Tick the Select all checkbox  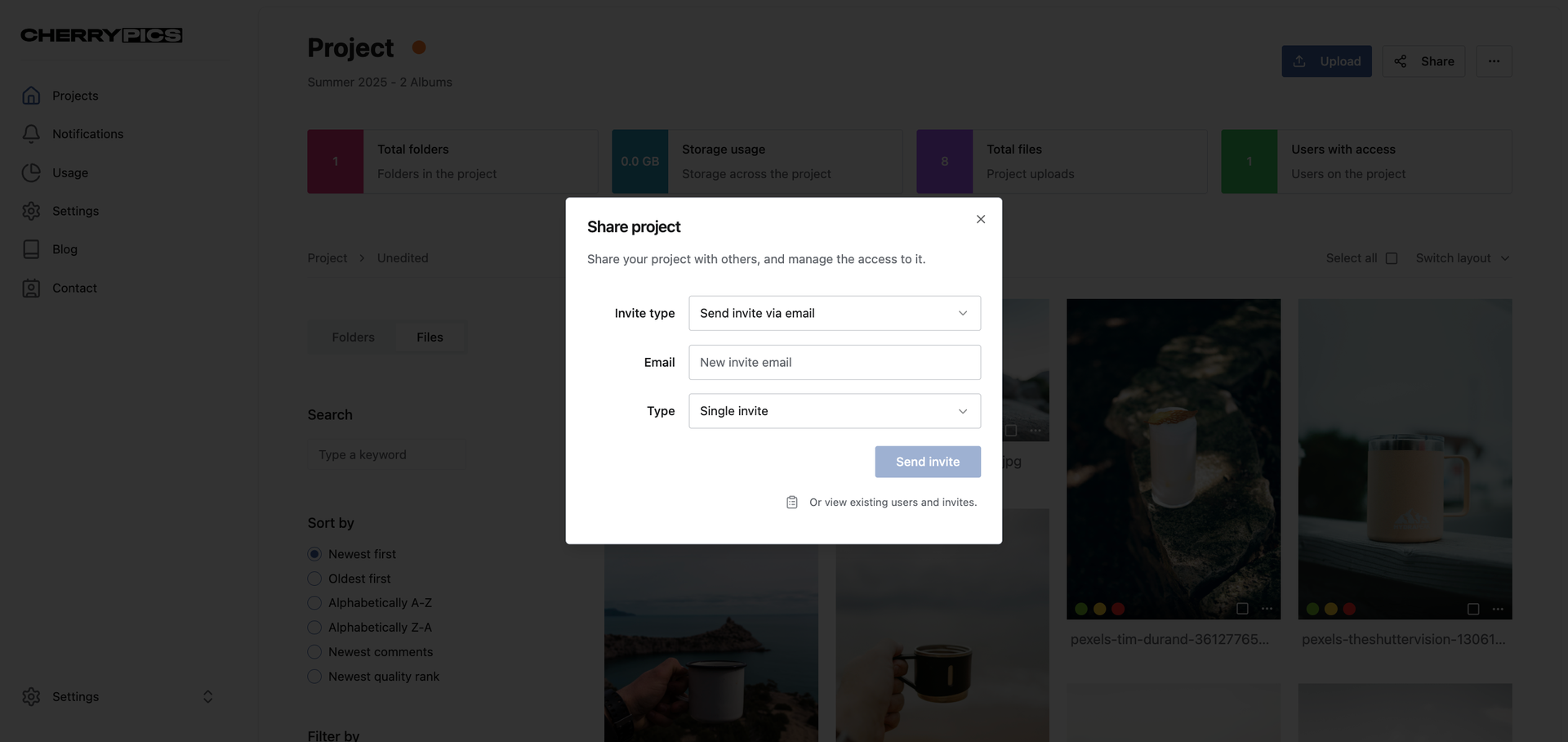pyautogui.click(x=1392, y=258)
